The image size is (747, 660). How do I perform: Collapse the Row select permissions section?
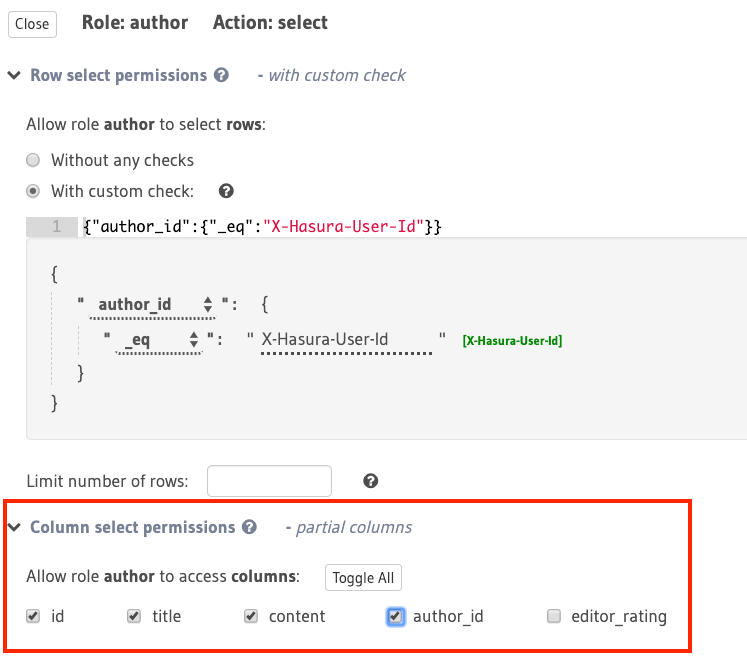(14, 75)
